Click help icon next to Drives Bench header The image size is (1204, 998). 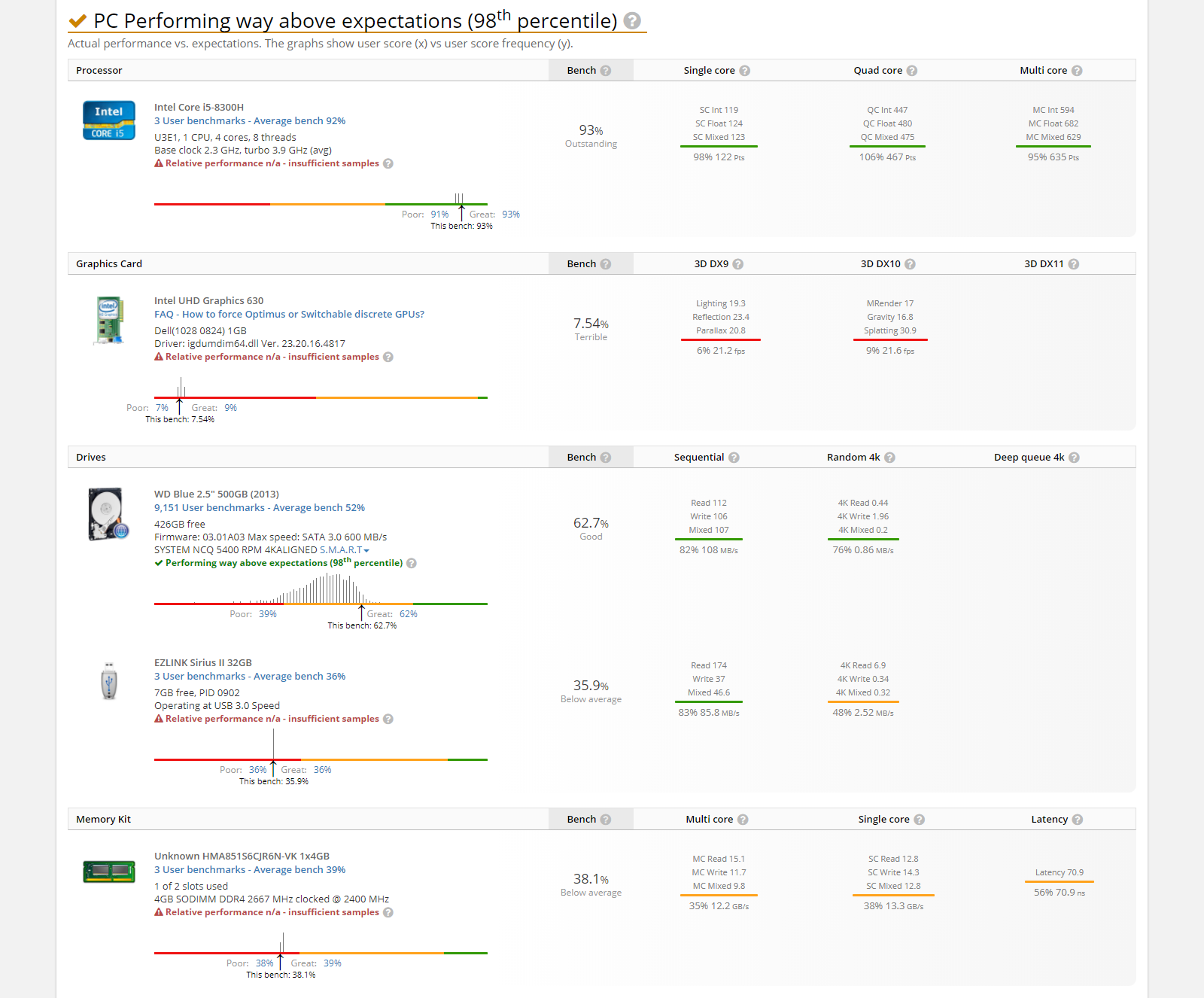coord(606,458)
